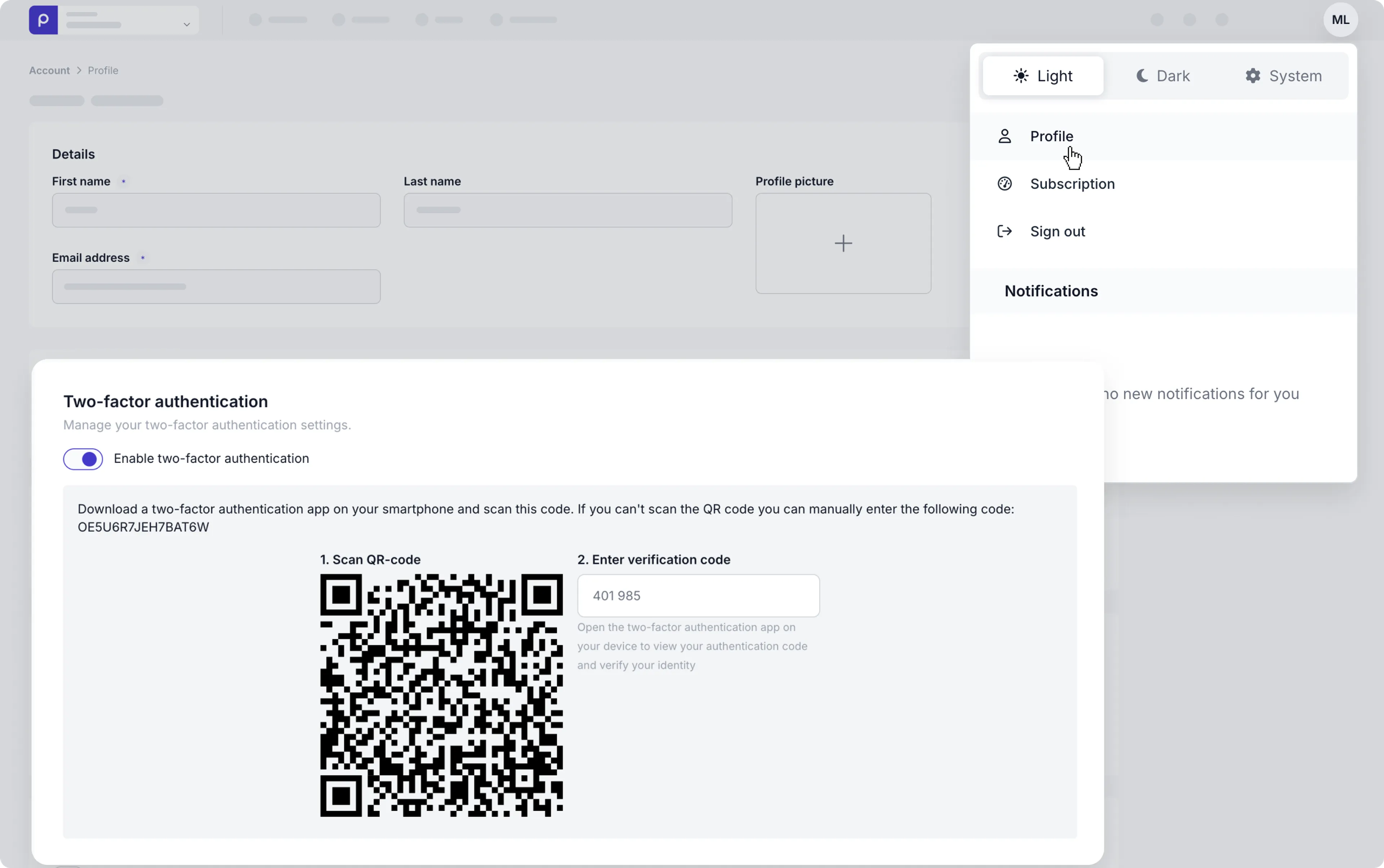Viewport: 1384px width, 868px height.
Task: Click the System theme gear icon
Action: pyautogui.click(x=1253, y=75)
